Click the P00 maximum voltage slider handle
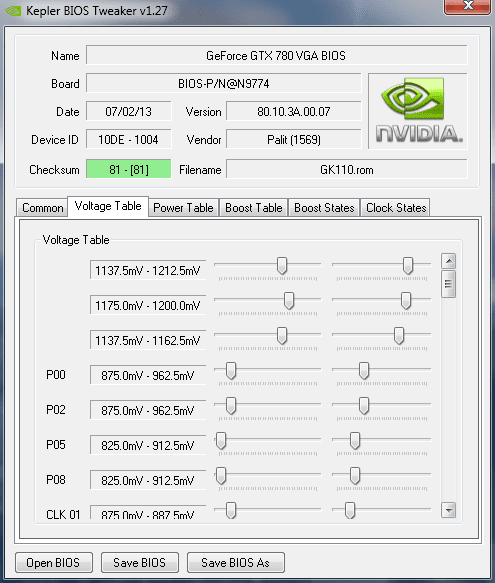Screen dimensions: 495x583 tap(364, 371)
